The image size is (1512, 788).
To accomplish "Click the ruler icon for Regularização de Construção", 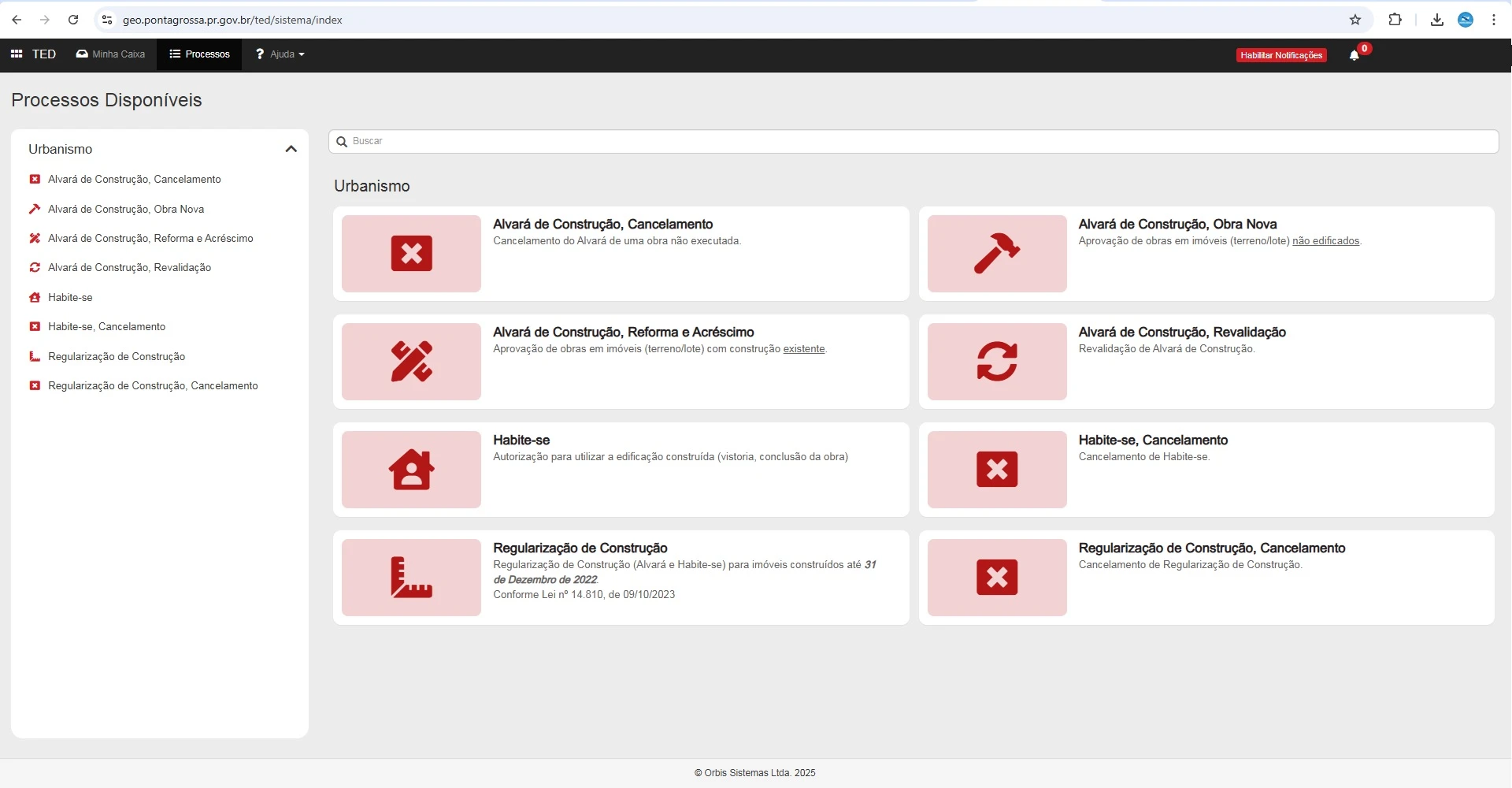I will point(411,578).
